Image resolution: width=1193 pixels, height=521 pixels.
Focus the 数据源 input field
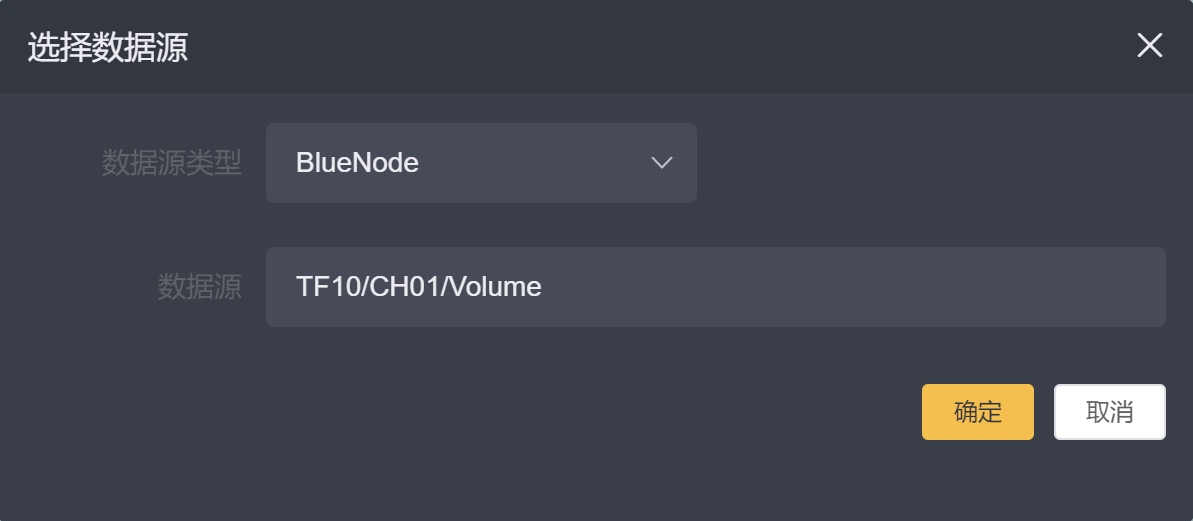pyautogui.click(x=715, y=287)
